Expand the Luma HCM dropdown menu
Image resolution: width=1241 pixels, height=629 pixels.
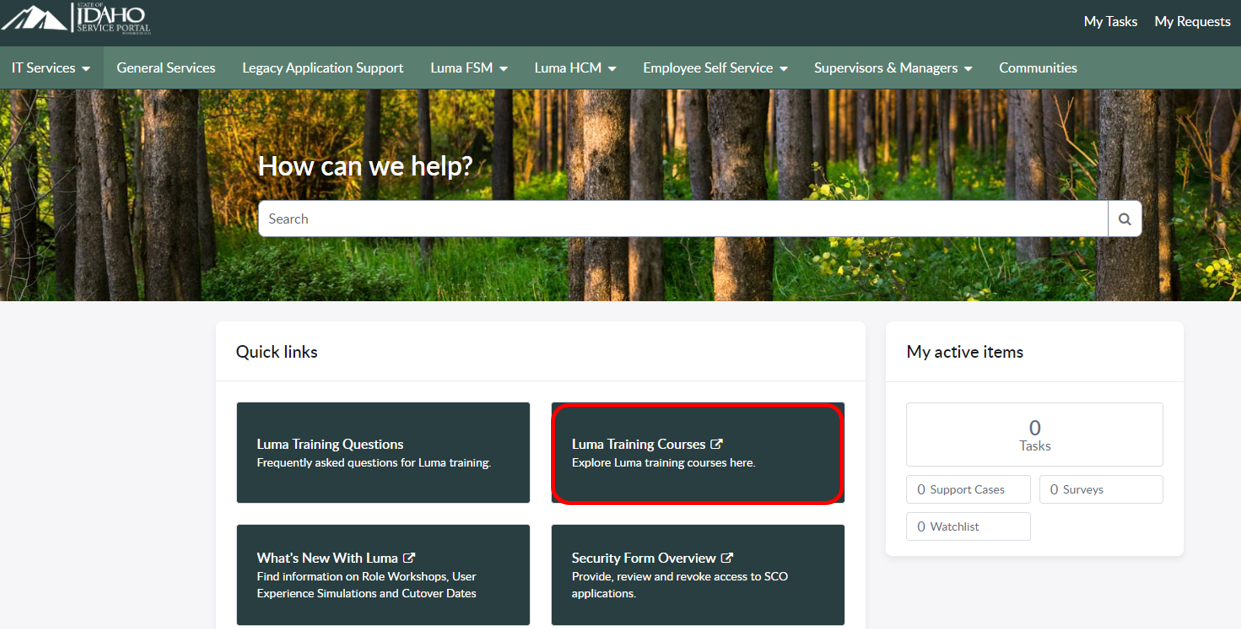click(x=575, y=68)
